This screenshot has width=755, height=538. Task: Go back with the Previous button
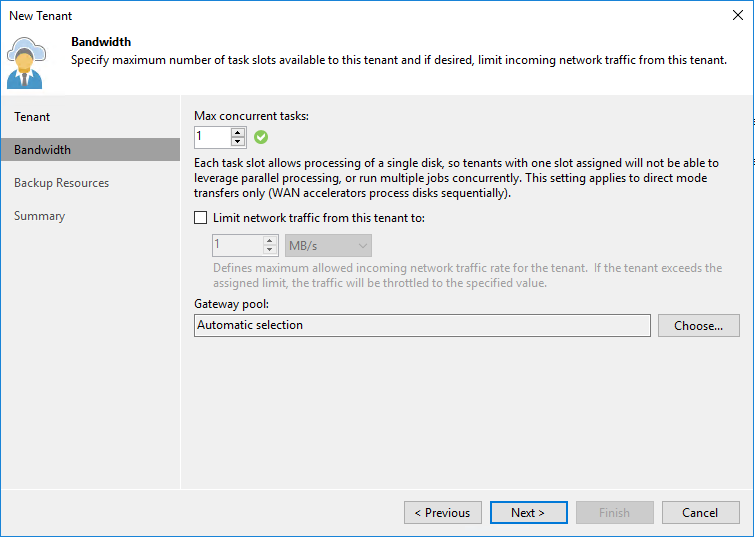click(443, 512)
